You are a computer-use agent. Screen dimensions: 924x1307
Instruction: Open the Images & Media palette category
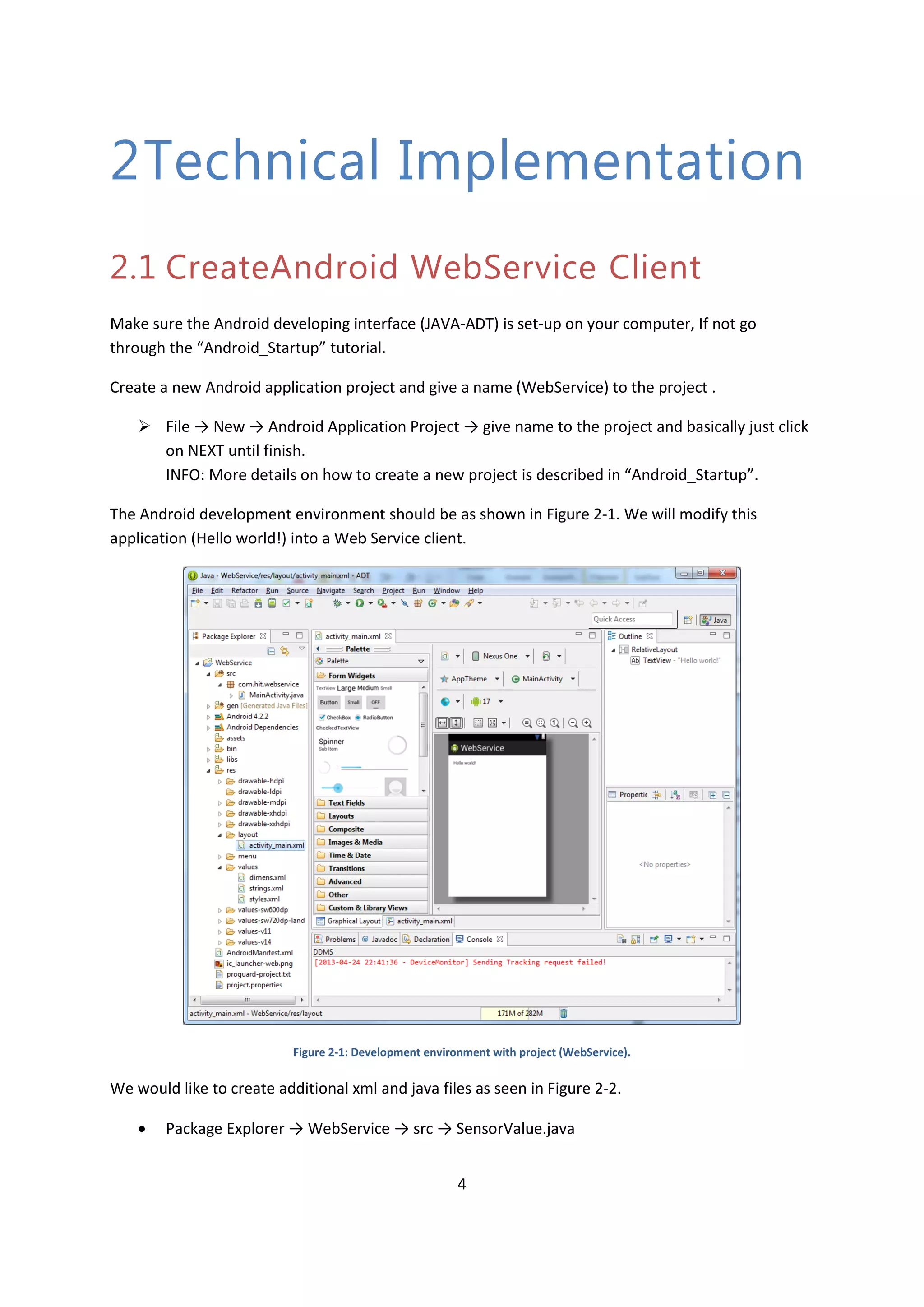coord(371,842)
